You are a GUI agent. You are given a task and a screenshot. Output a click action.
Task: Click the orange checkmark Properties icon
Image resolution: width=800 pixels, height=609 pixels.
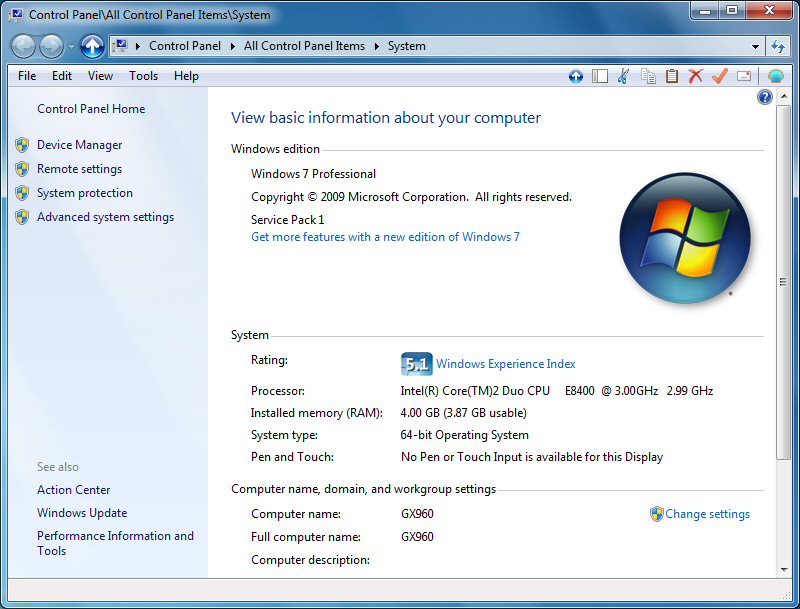click(719, 76)
